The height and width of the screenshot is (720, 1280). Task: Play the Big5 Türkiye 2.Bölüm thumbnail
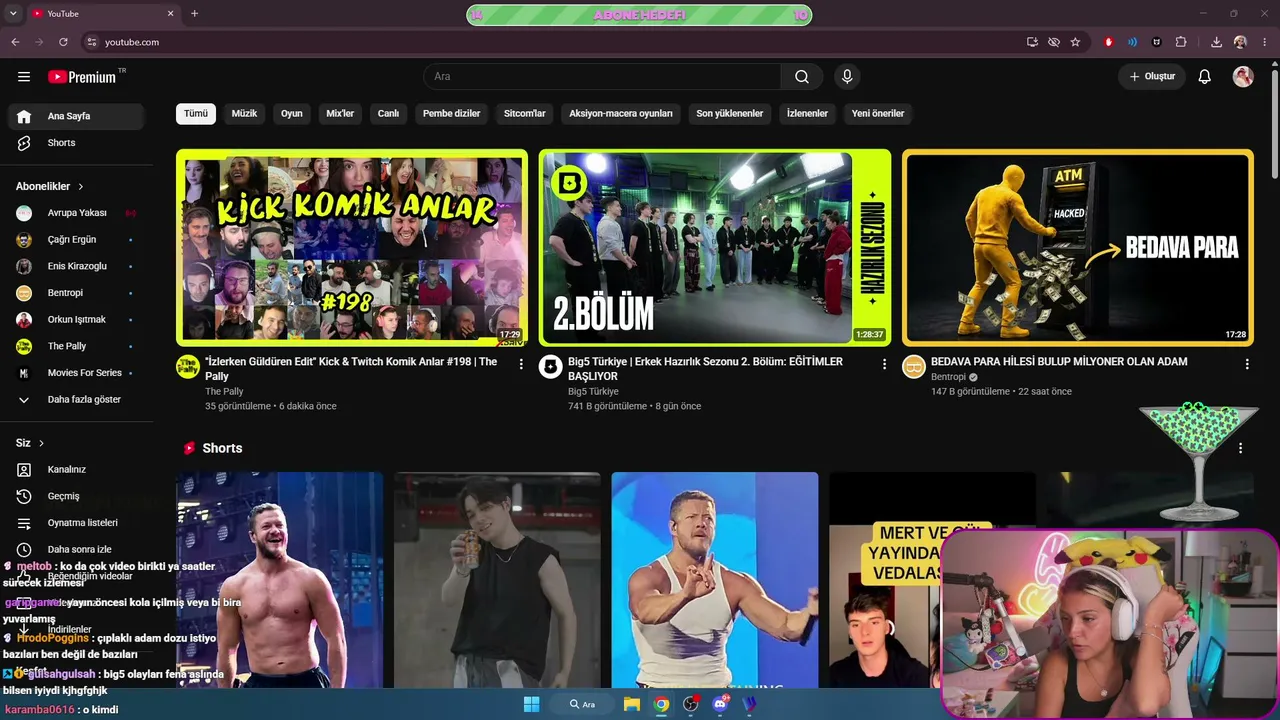click(715, 248)
